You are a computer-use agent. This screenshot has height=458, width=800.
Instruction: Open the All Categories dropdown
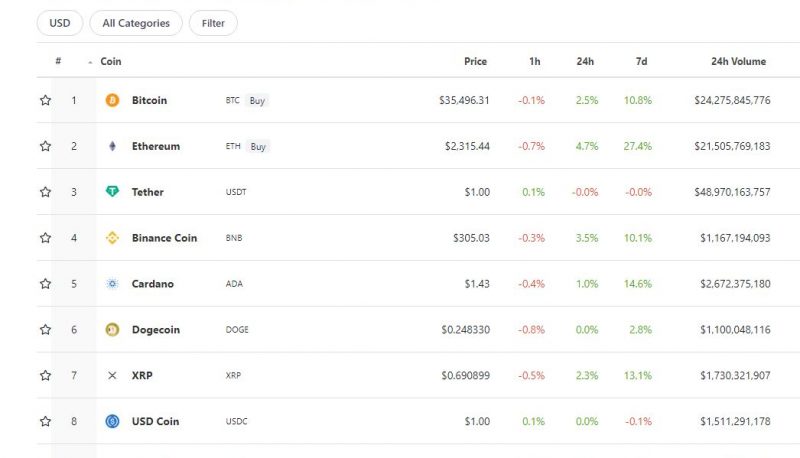point(136,23)
